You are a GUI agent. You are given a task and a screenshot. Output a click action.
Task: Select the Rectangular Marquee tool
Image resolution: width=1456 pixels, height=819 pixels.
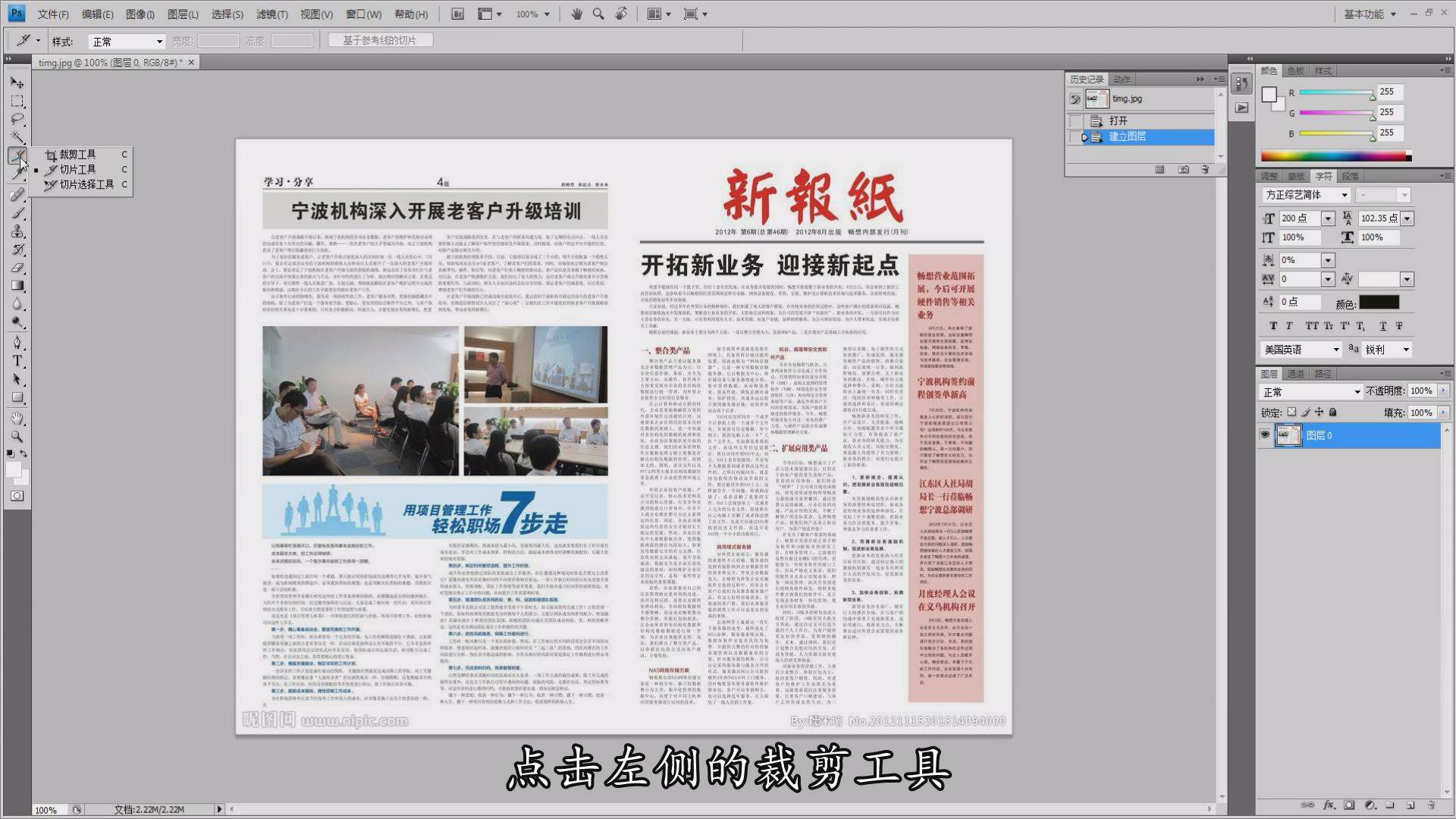point(17,101)
